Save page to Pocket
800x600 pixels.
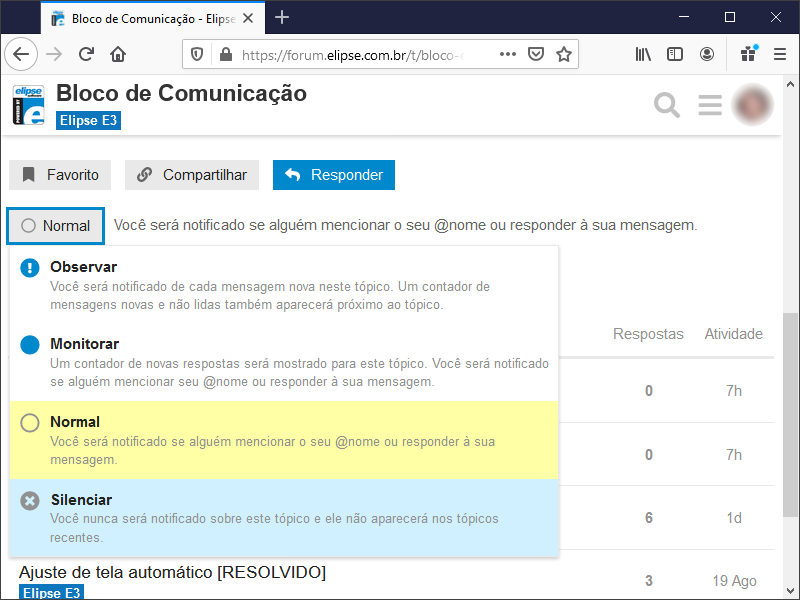pos(536,54)
